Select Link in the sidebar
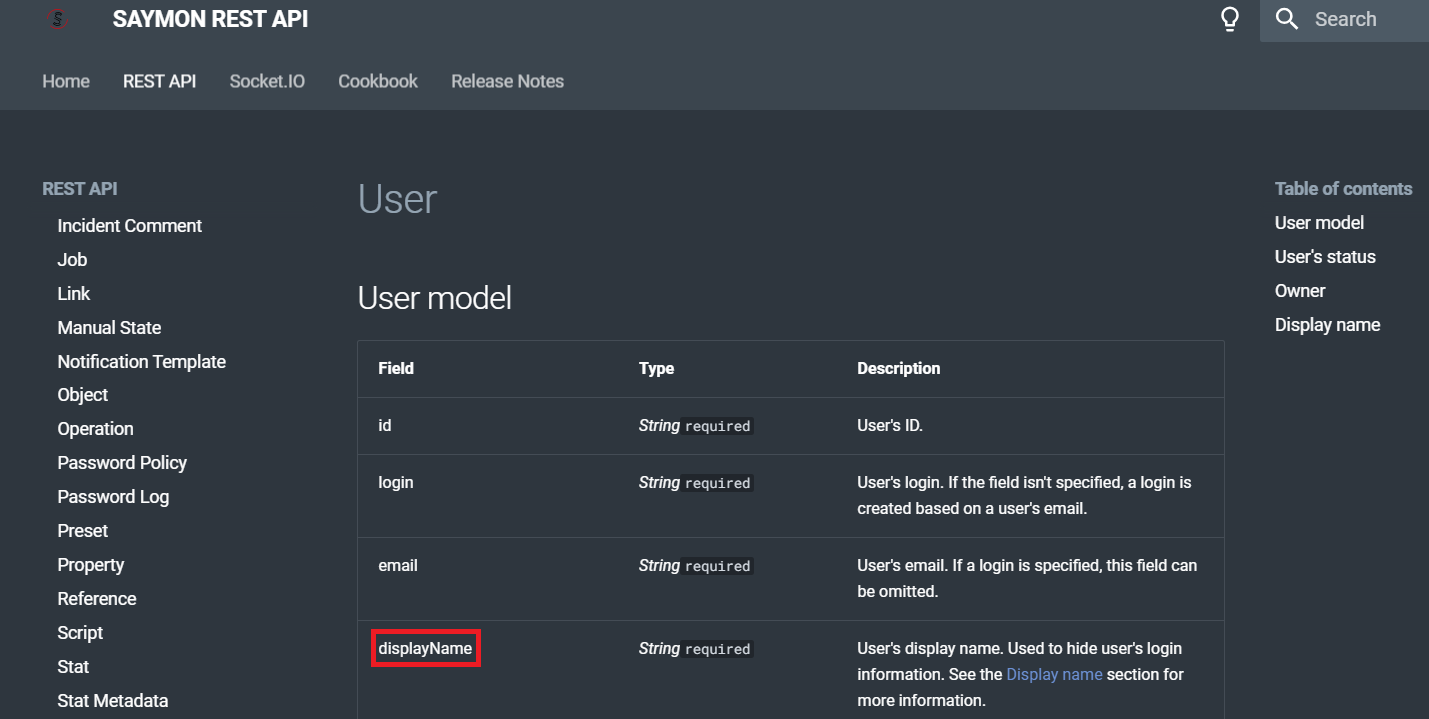Screen dimensions: 1429x719 [x=74, y=294]
